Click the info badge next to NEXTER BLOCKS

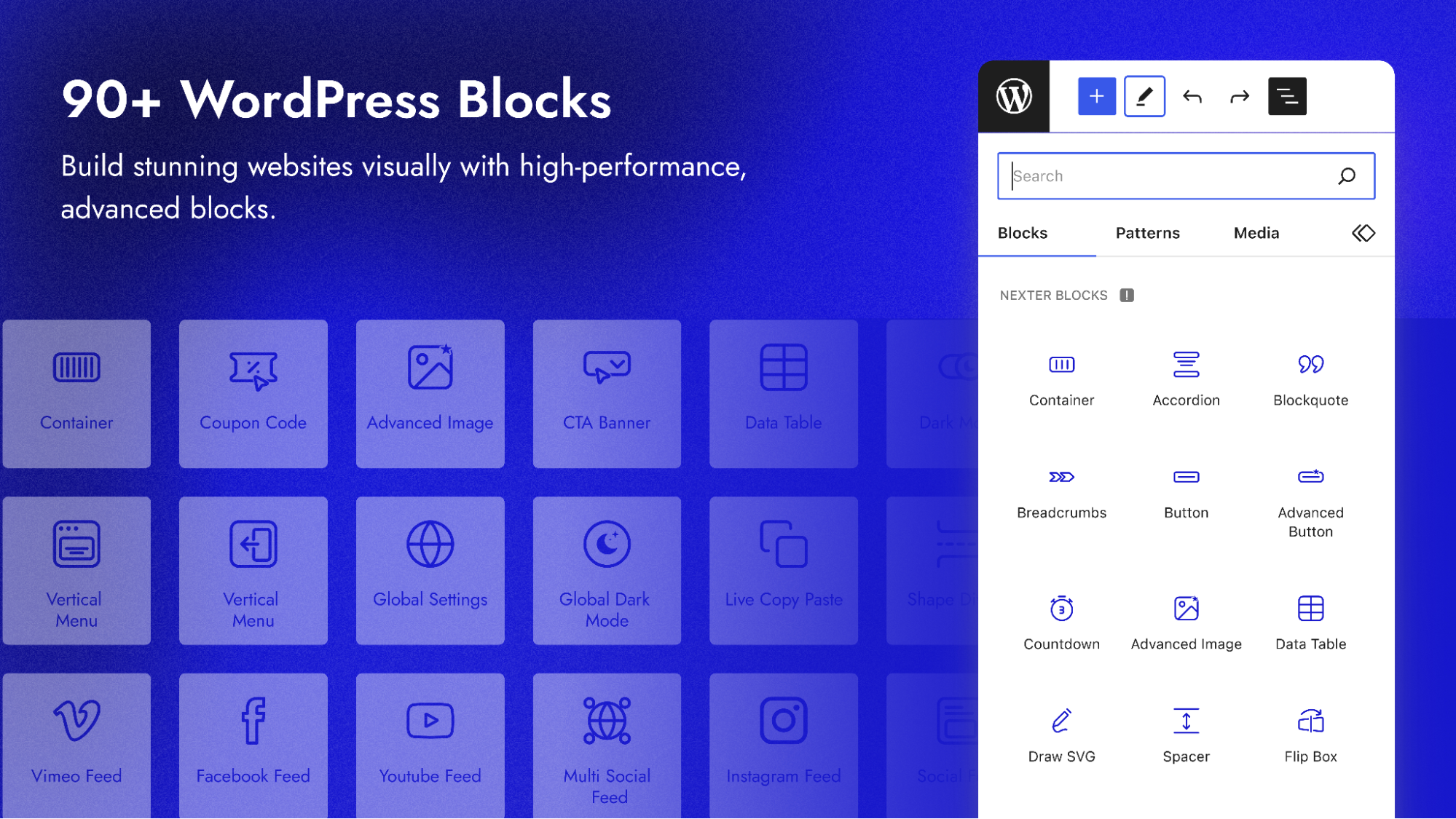click(1126, 295)
